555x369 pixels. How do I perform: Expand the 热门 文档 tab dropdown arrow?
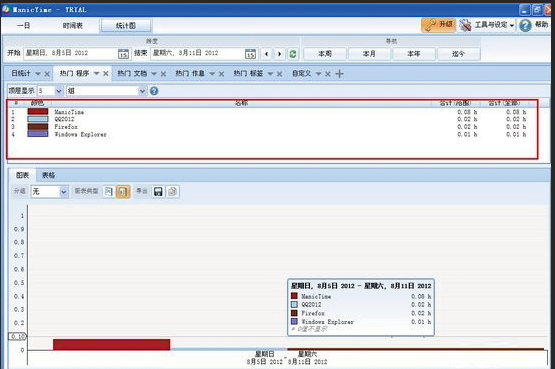[x=154, y=74]
